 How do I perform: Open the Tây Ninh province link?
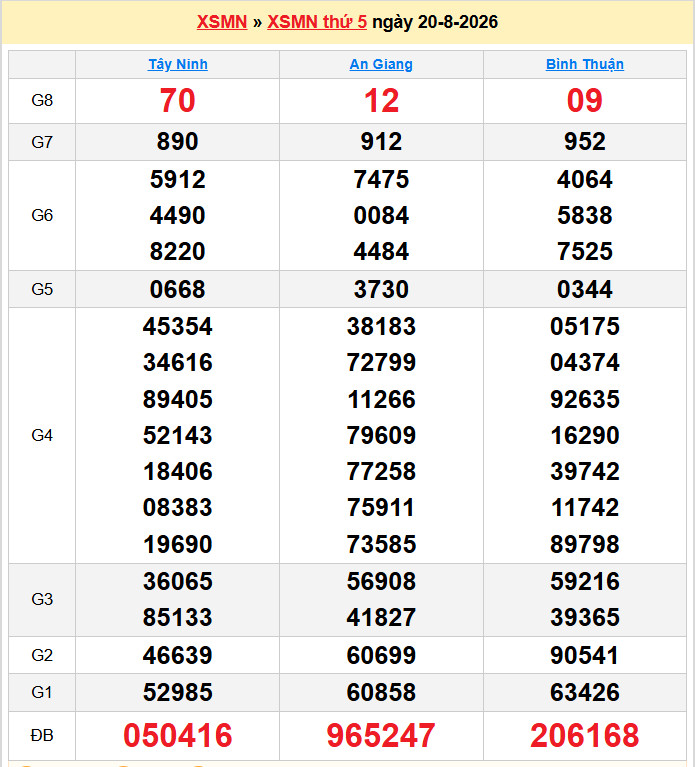(x=178, y=64)
